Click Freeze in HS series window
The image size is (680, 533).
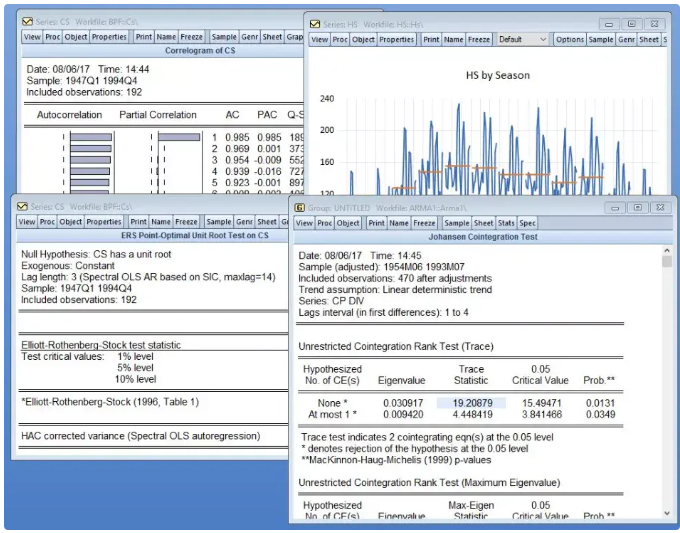479,39
